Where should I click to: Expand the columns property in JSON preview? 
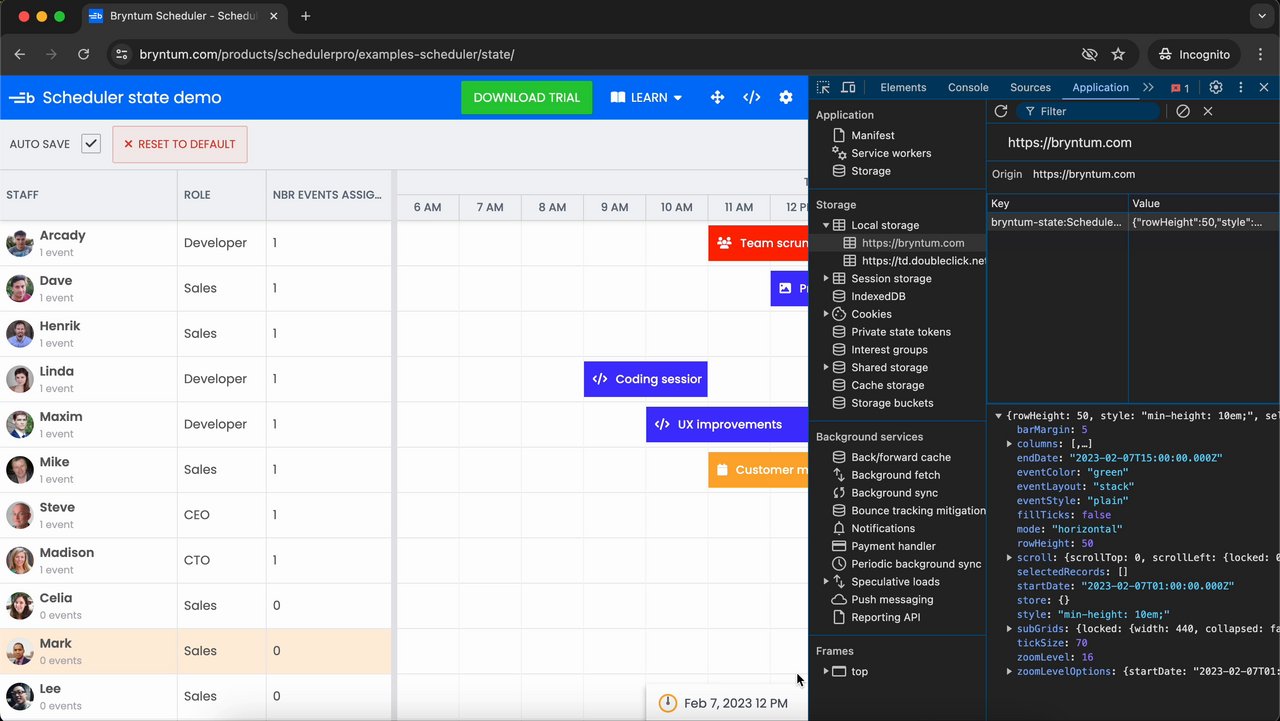click(x=1010, y=444)
